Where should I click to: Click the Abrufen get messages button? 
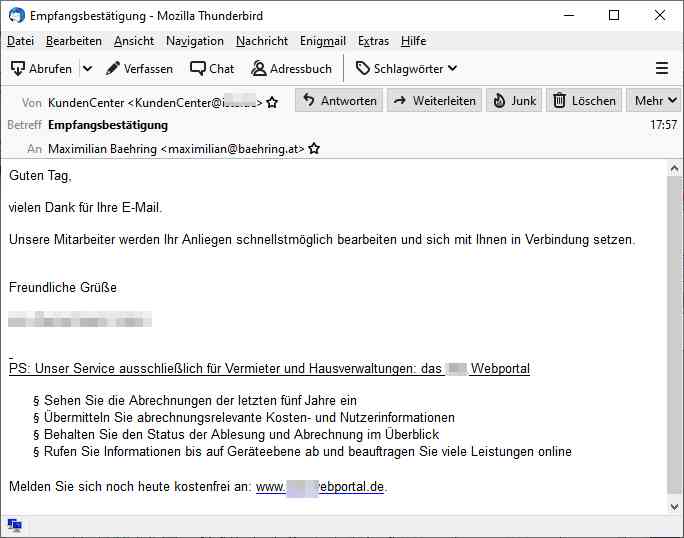(41, 68)
